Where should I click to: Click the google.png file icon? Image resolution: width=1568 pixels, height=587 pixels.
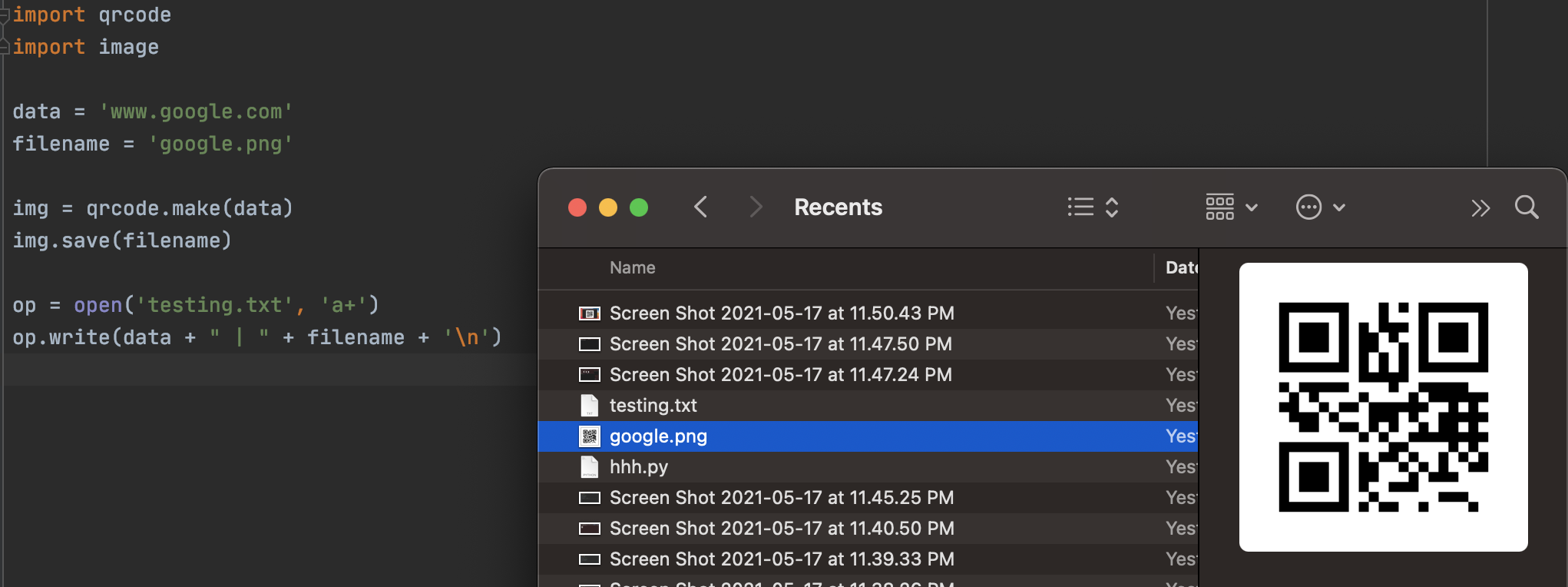coord(589,436)
